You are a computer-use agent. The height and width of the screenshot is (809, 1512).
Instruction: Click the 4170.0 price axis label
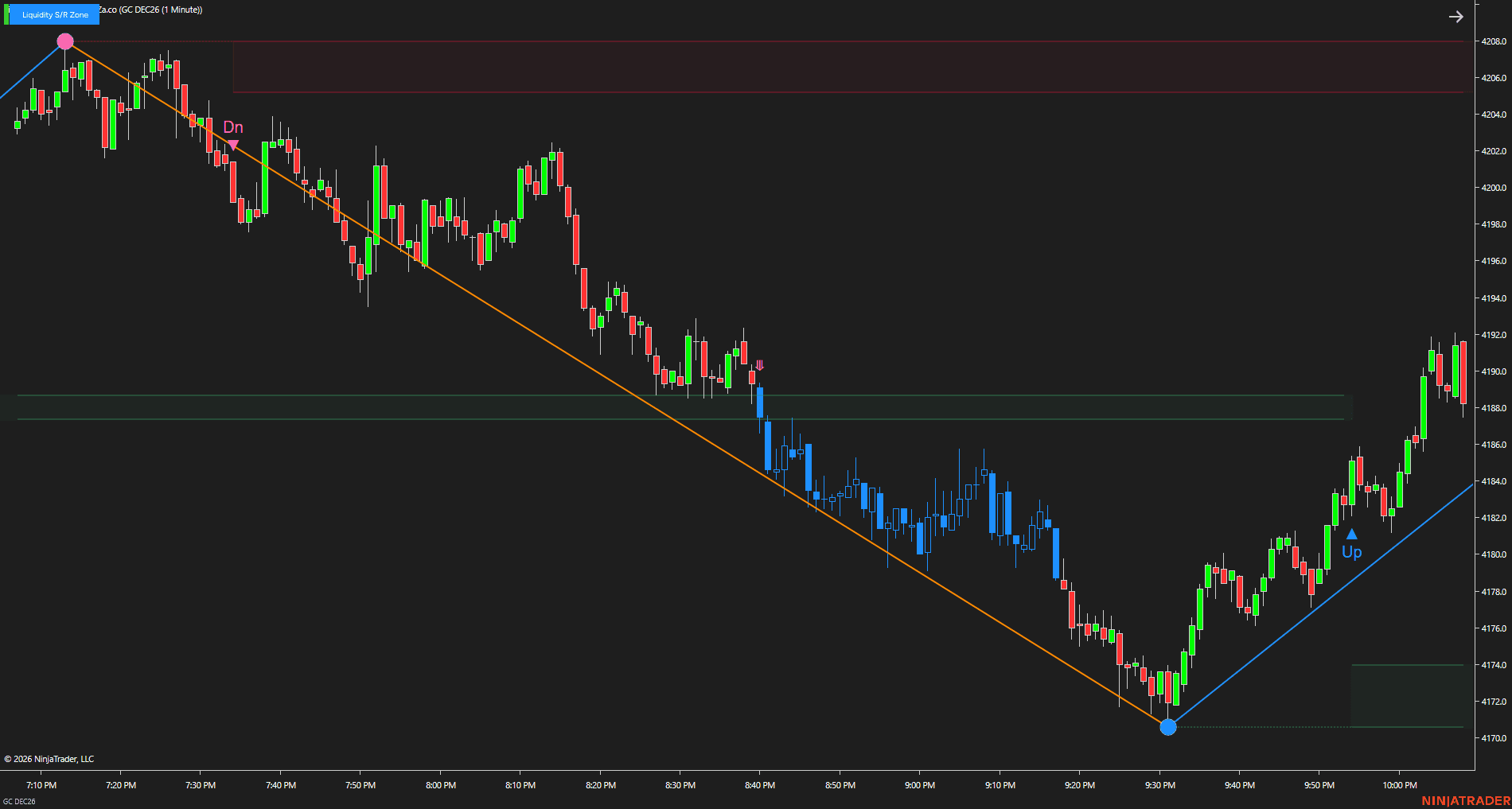coord(1494,738)
